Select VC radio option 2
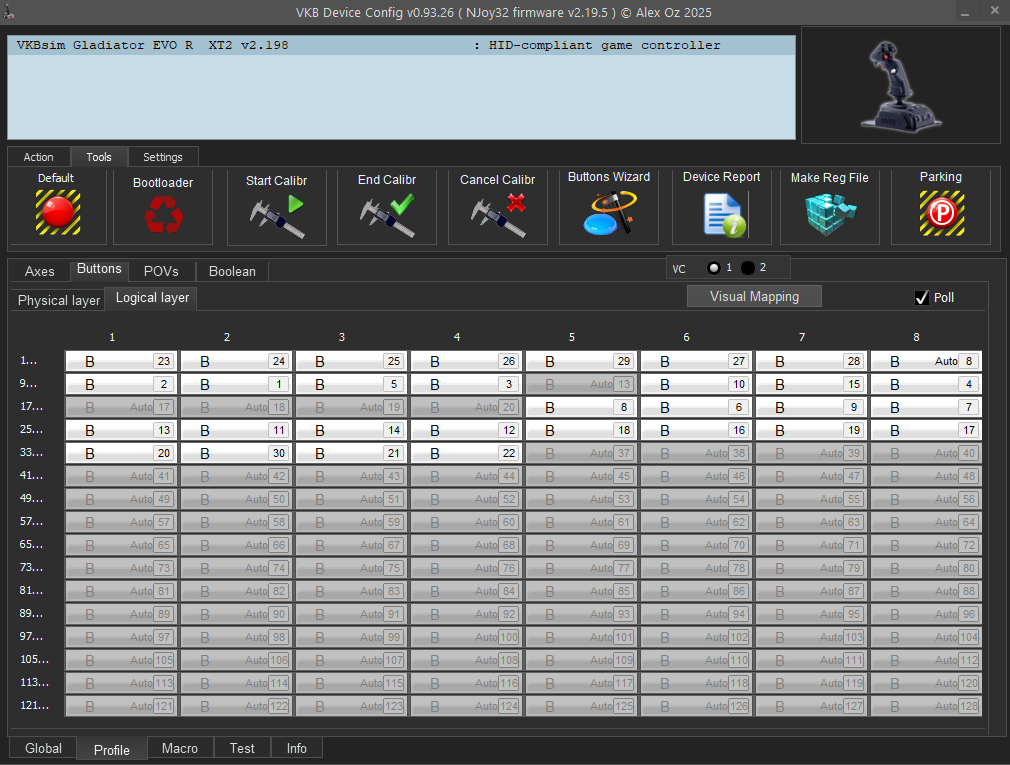This screenshot has width=1010, height=765. click(x=748, y=268)
